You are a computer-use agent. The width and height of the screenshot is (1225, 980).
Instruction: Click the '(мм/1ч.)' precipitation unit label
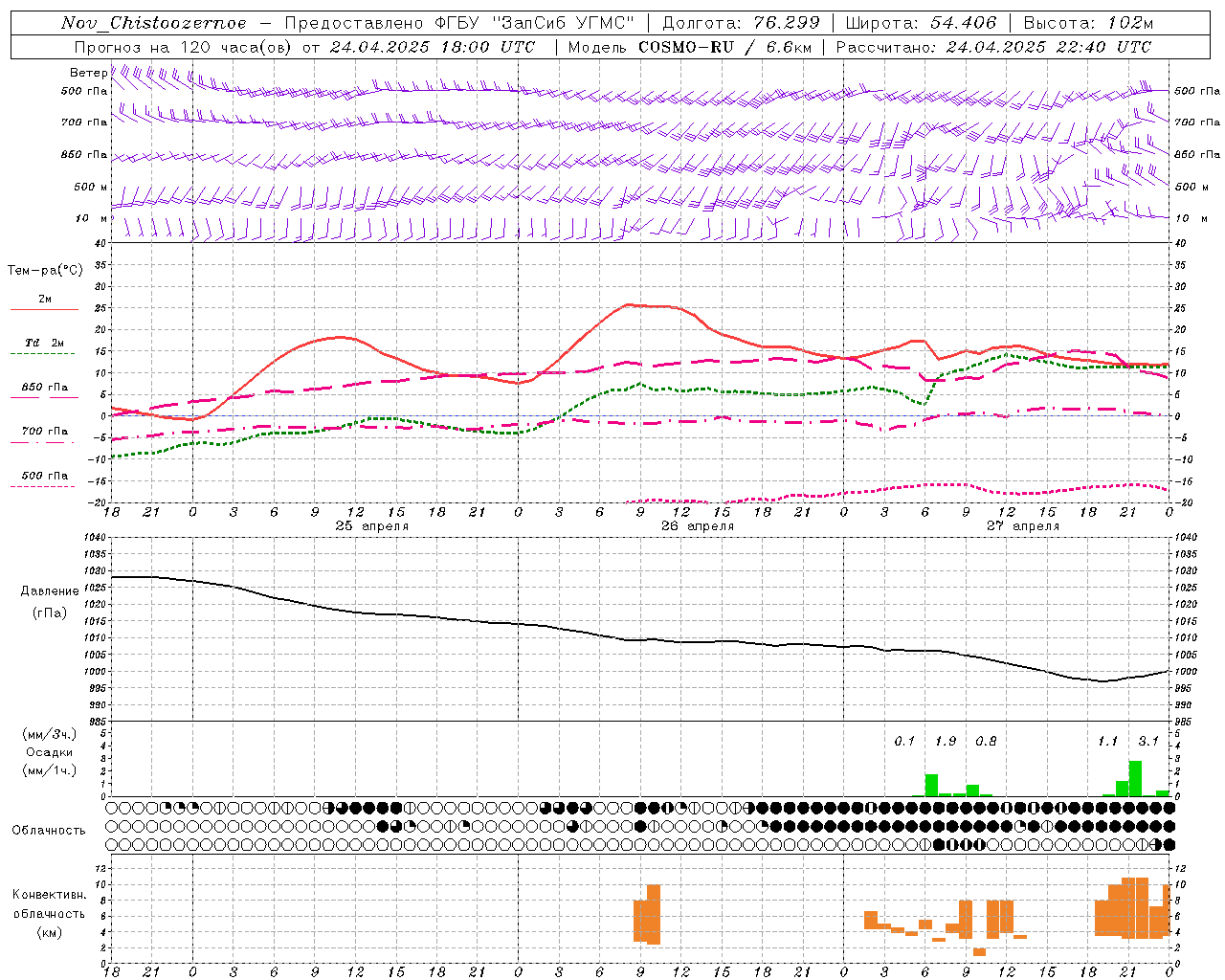(50, 770)
